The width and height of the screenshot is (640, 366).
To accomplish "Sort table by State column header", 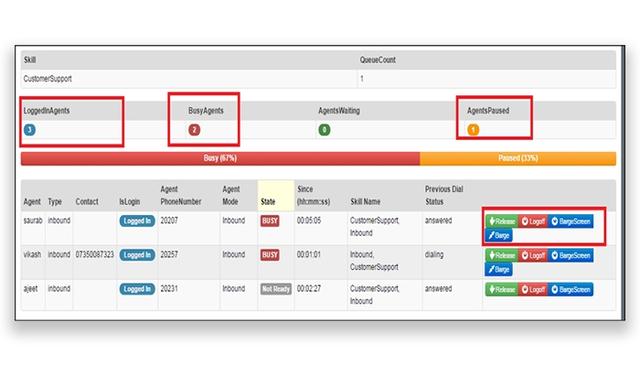I will [x=268, y=202].
